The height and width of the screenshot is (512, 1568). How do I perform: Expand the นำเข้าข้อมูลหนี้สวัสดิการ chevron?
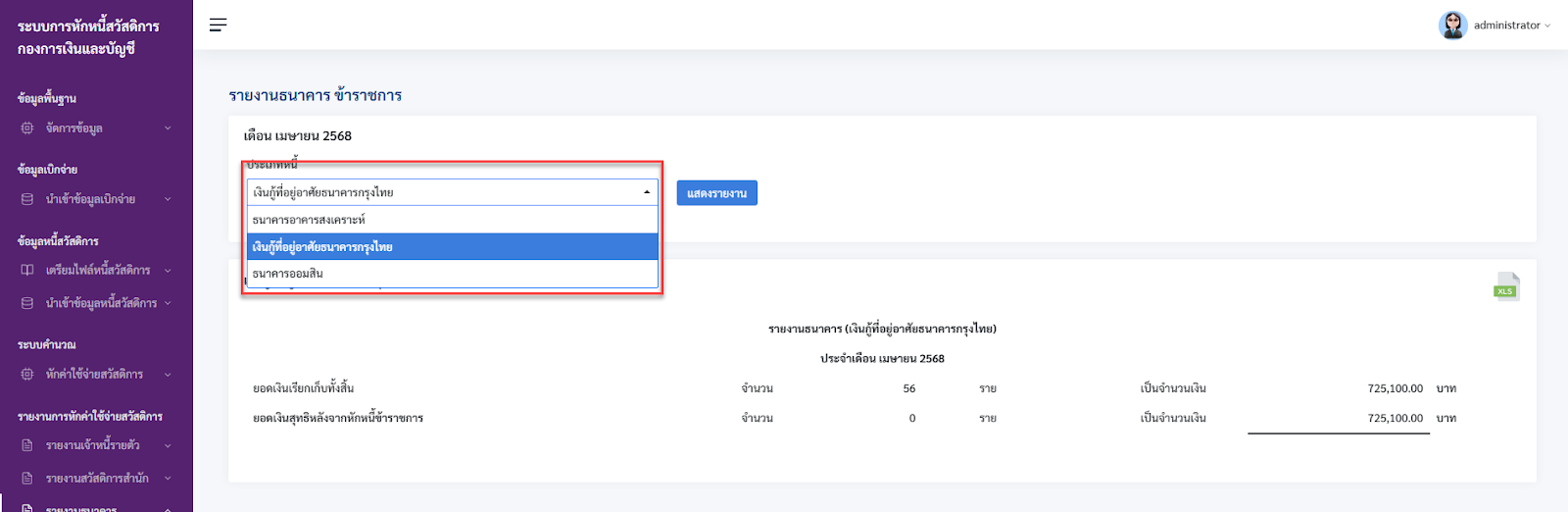168,303
